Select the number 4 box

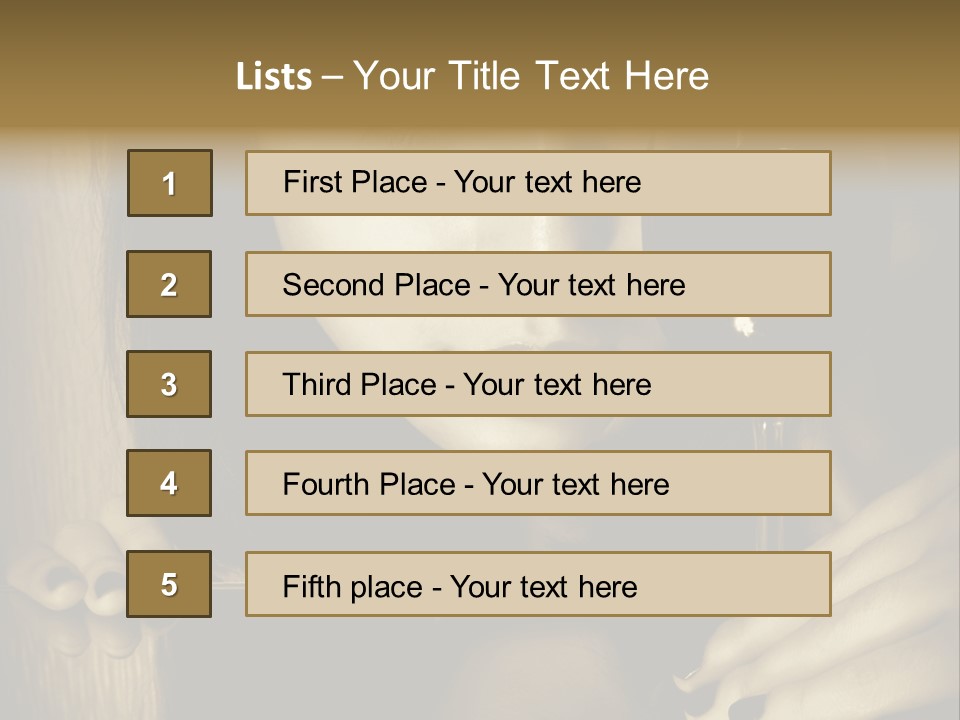tap(169, 483)
